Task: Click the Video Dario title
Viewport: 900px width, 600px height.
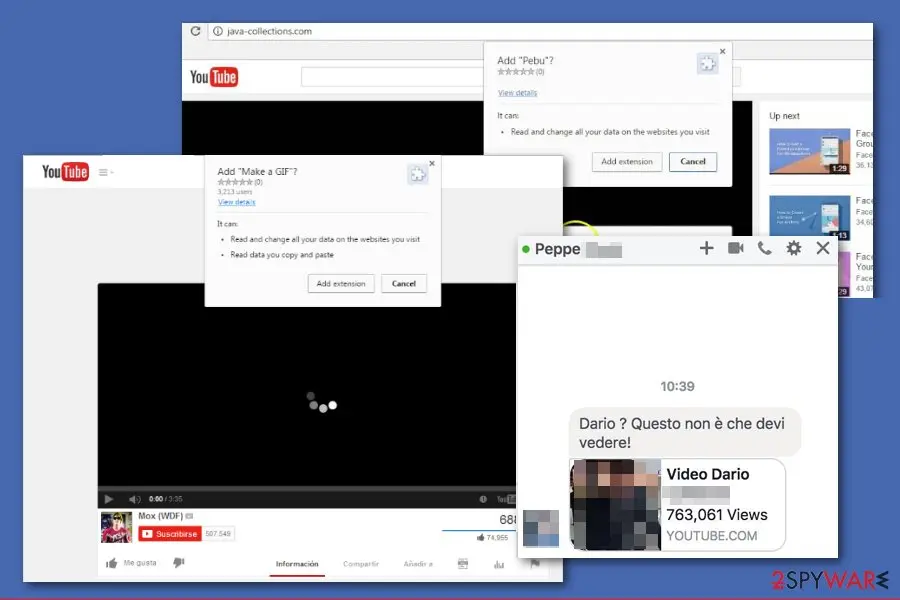Action: click(x=708, y=474)
